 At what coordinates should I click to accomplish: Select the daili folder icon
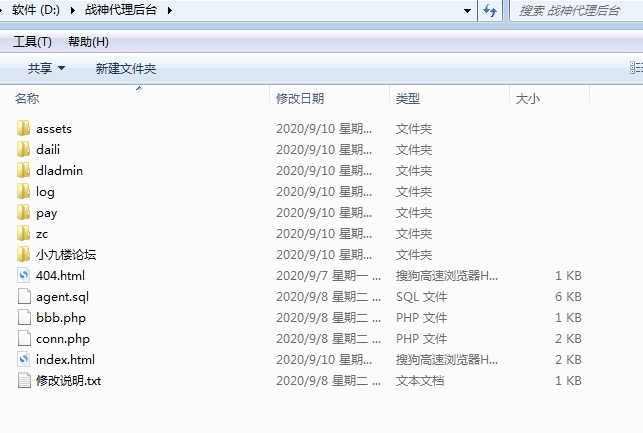click(x=24, y=150)
